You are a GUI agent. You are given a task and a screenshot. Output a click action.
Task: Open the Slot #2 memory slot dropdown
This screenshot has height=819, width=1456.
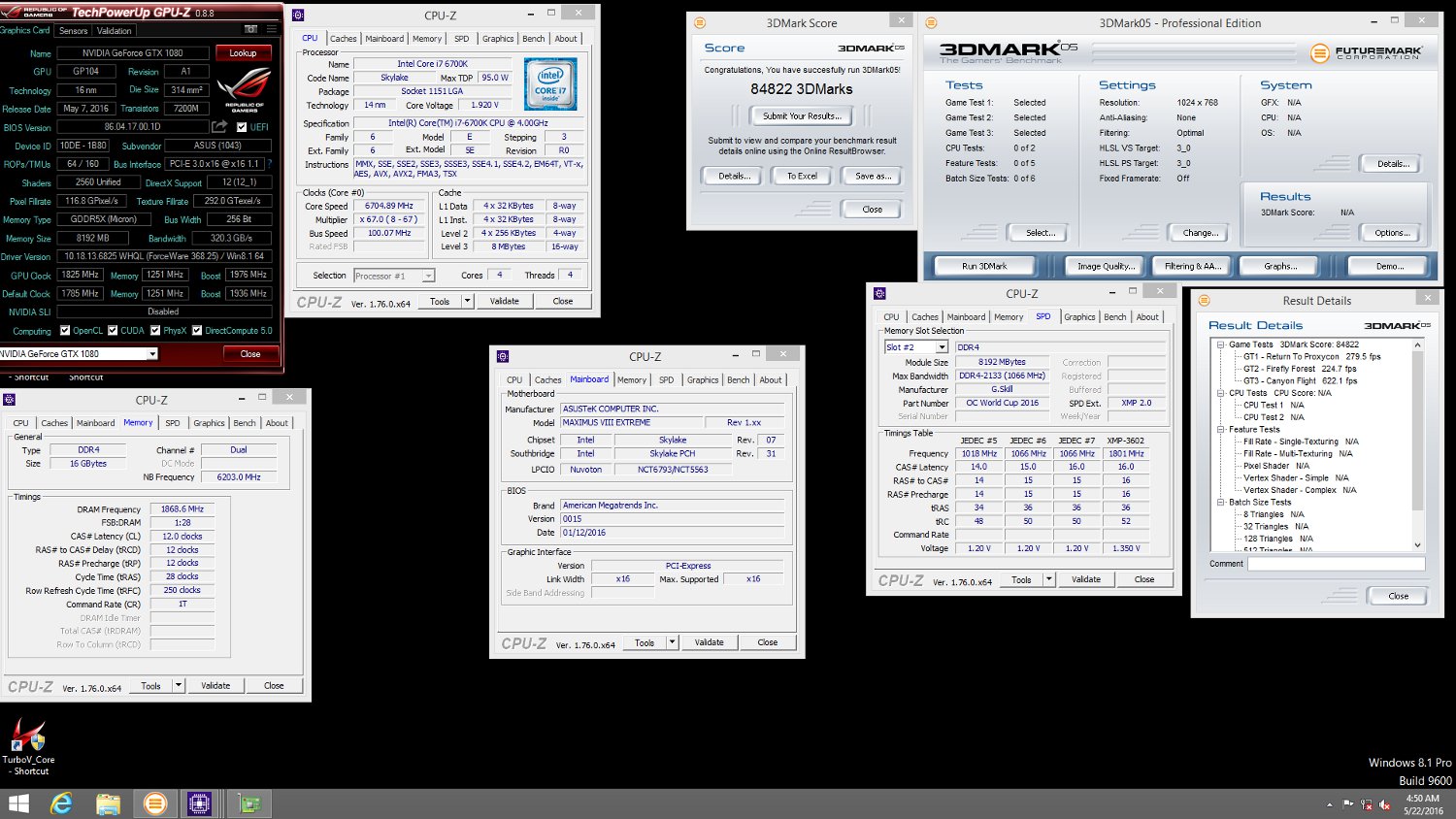click(x=942, y=346)
